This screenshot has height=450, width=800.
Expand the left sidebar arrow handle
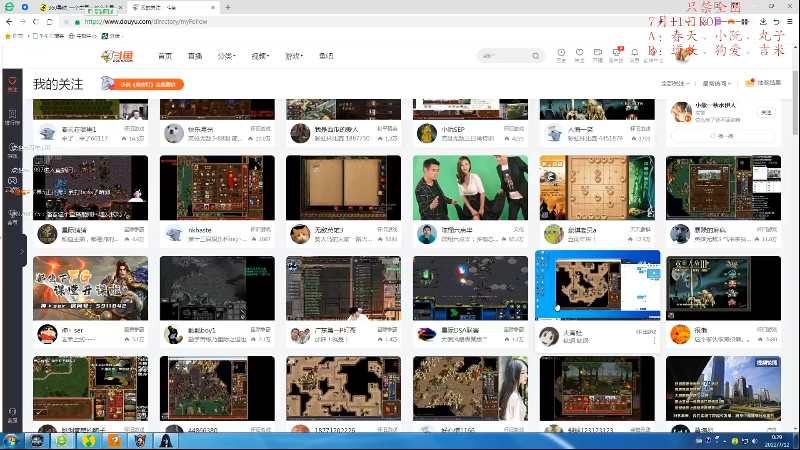click(x=22, y=251)
